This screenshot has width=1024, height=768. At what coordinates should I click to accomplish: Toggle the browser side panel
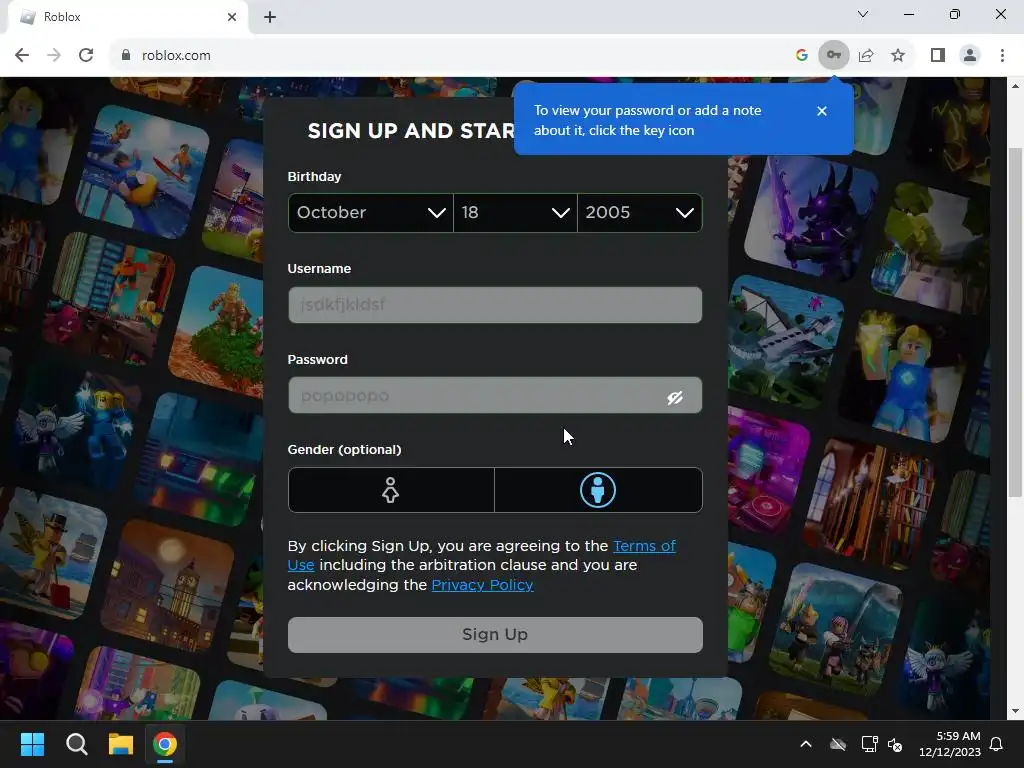938,56
